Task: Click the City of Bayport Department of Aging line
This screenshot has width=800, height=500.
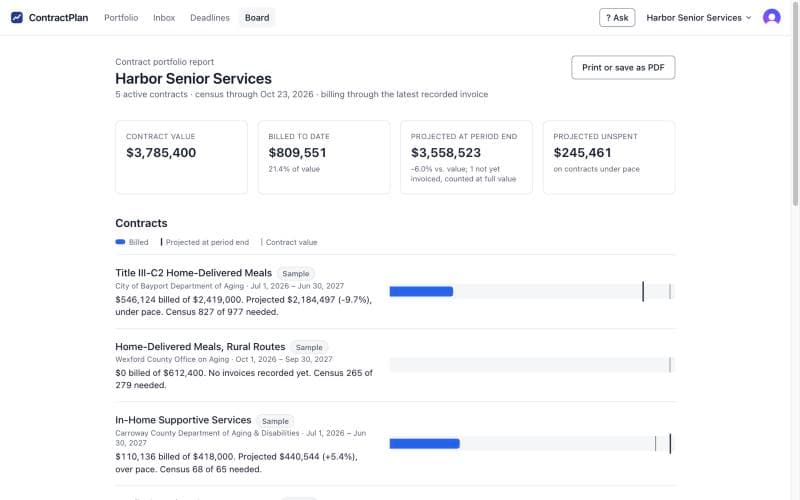Action: [x=230, y=286]
